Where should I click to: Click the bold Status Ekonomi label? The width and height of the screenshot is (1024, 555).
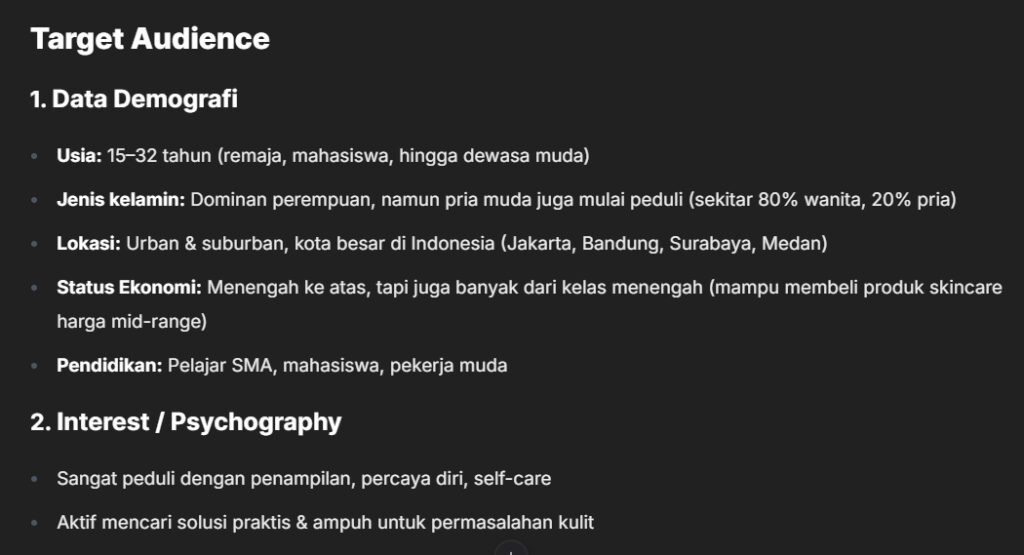[130, 287]
